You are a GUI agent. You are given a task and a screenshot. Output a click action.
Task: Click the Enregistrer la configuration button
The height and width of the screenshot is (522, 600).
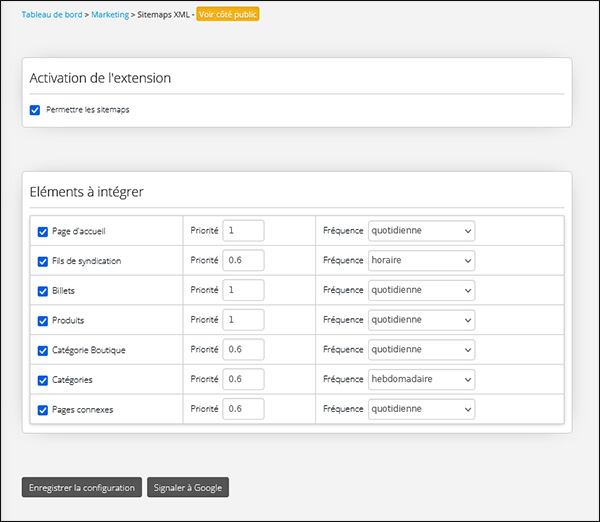[x=82, y=488]
